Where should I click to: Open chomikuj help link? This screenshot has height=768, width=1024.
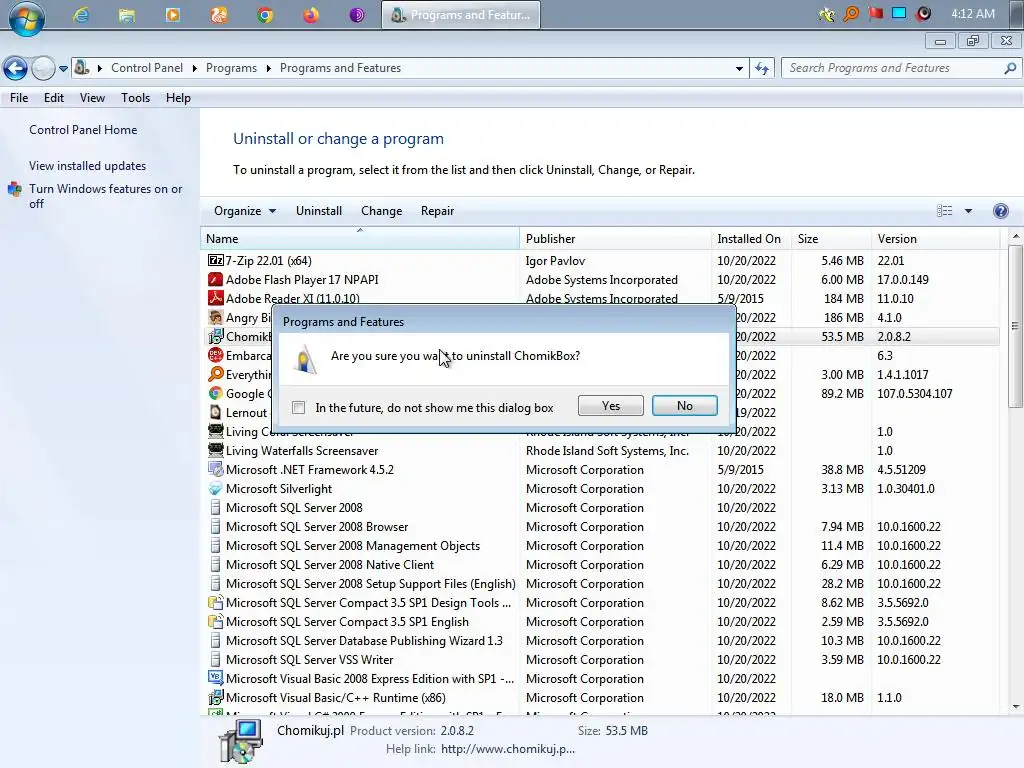[x=508, y=749]
